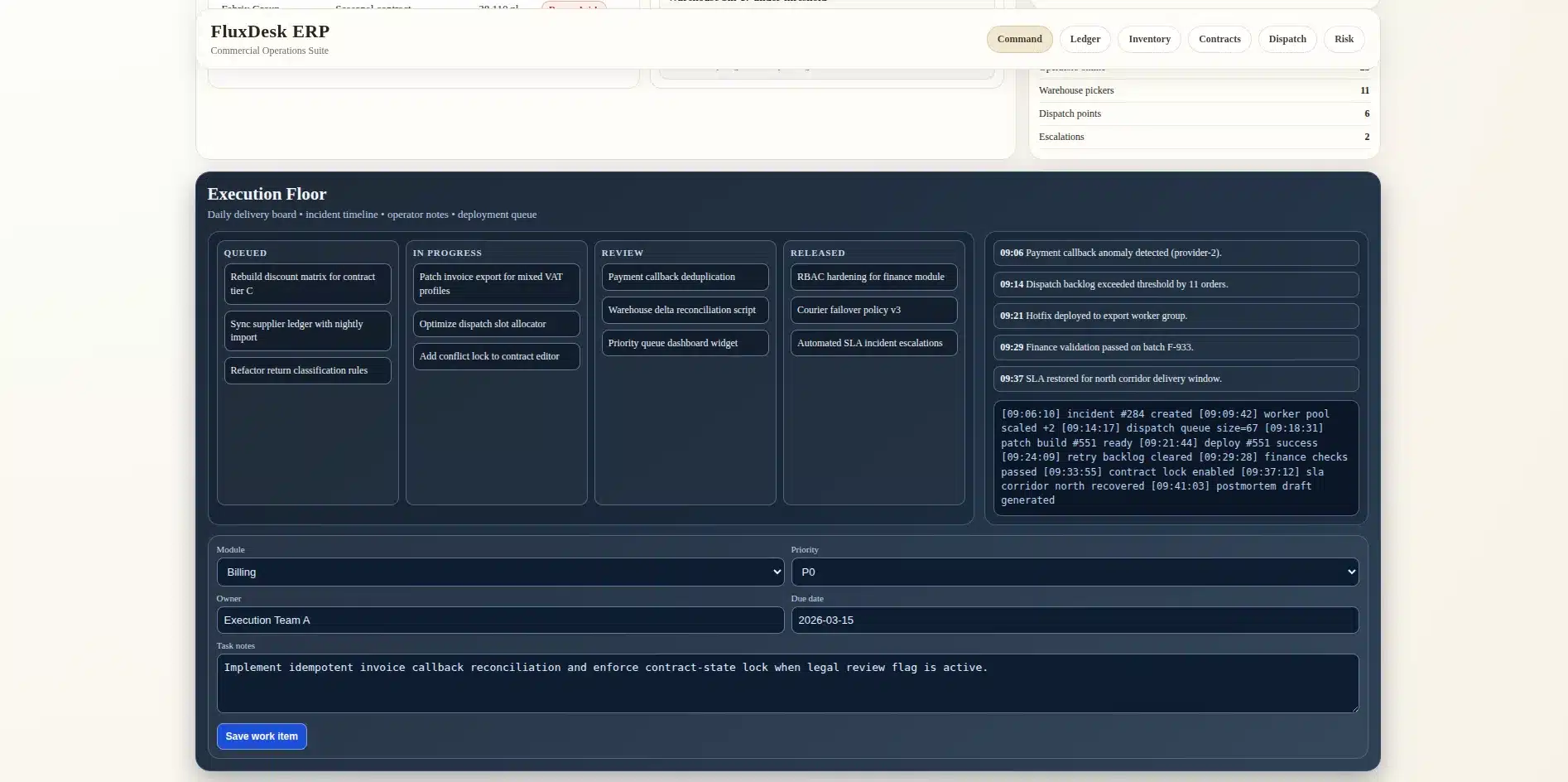Select the 09:29 finance validation entry

point(1176,347)
